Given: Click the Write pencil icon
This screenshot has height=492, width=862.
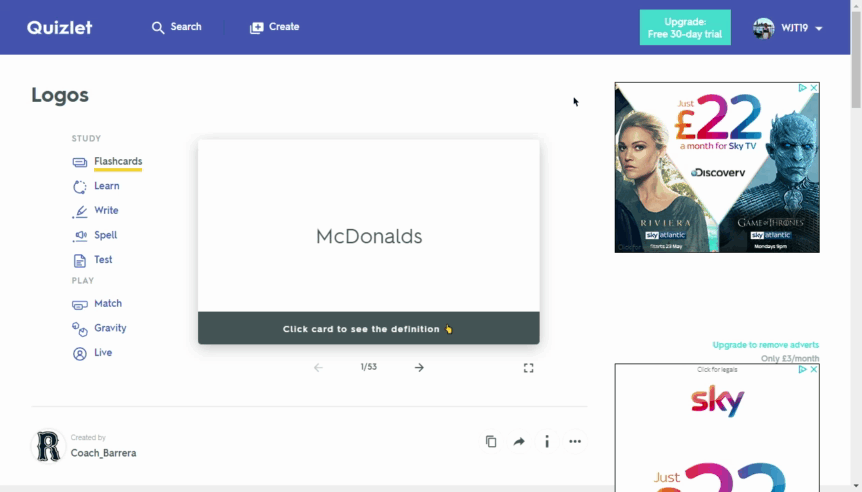Looking at the screenshot, I should [x=80, y=212].
